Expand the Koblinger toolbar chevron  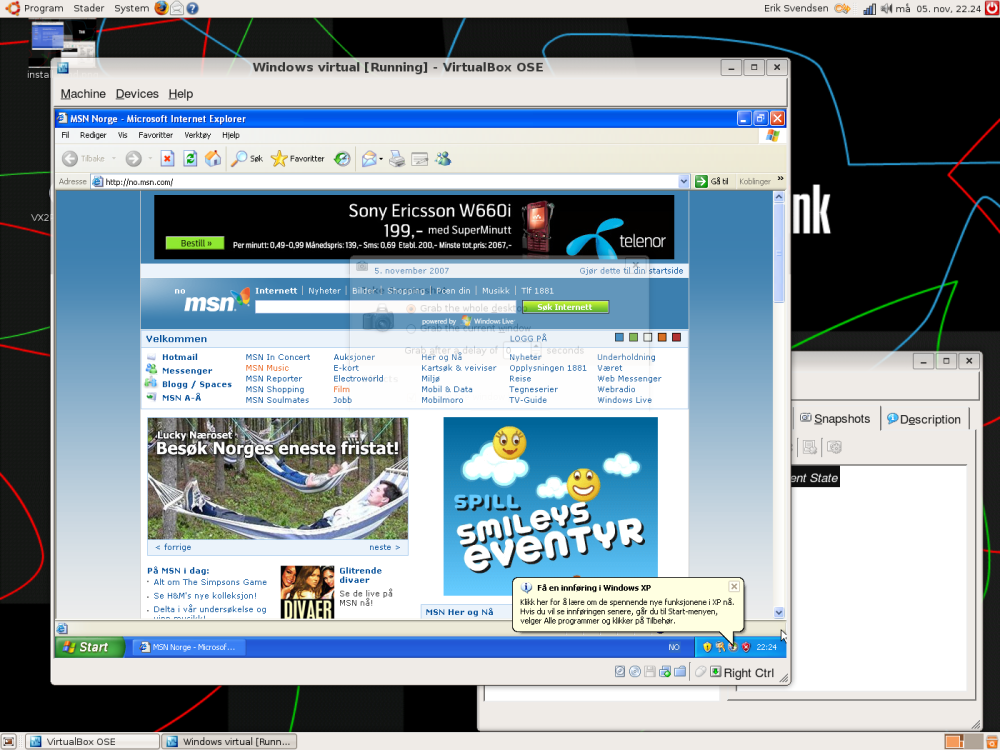pos(780,179)
